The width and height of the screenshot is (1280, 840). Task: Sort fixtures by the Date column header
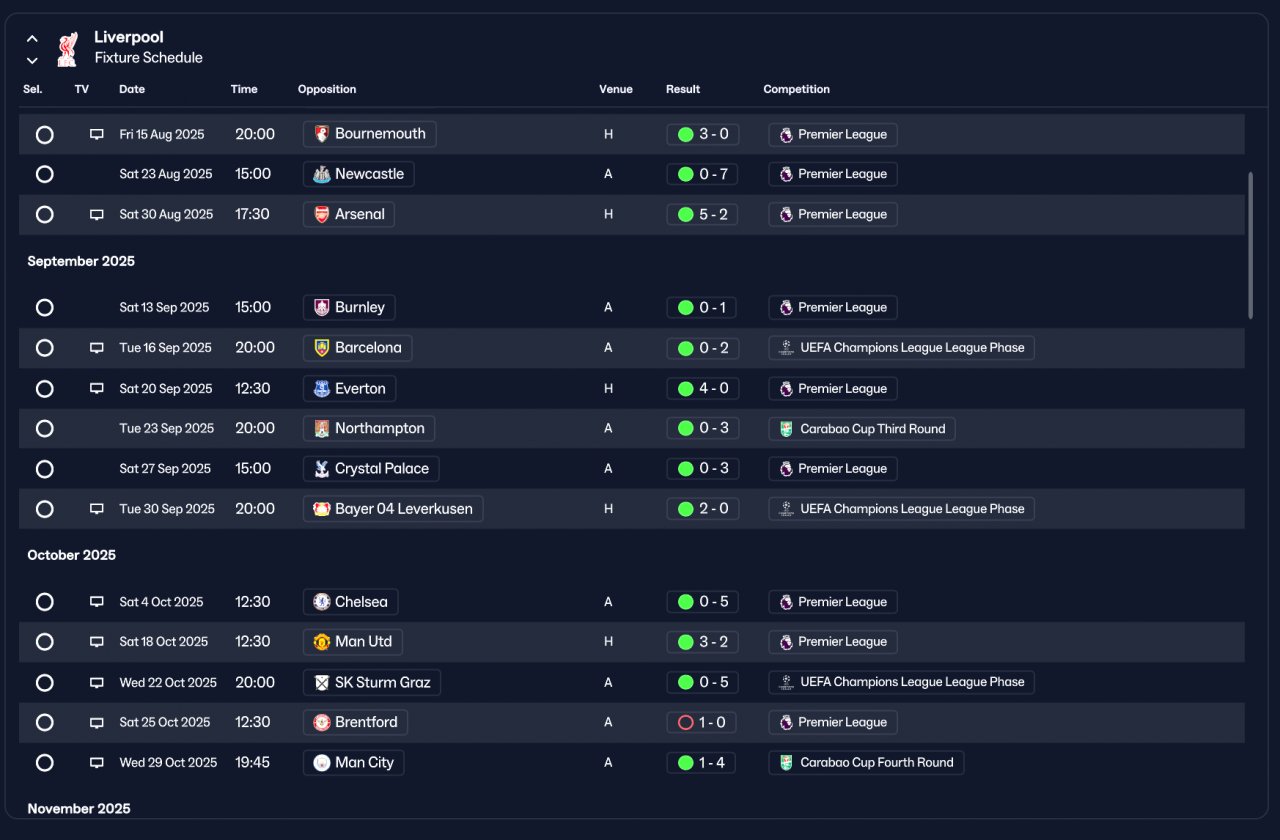[x=132, y=89]
